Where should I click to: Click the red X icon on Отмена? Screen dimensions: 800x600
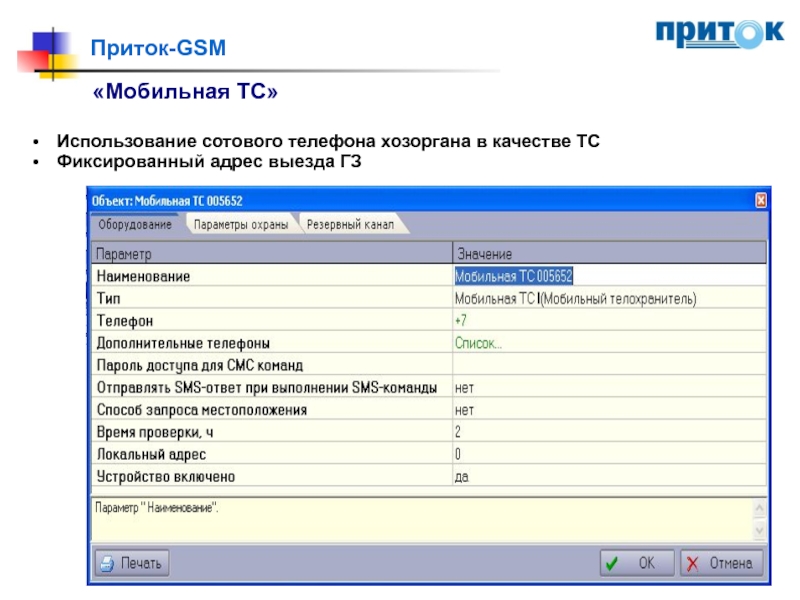[x=692, y=564]
